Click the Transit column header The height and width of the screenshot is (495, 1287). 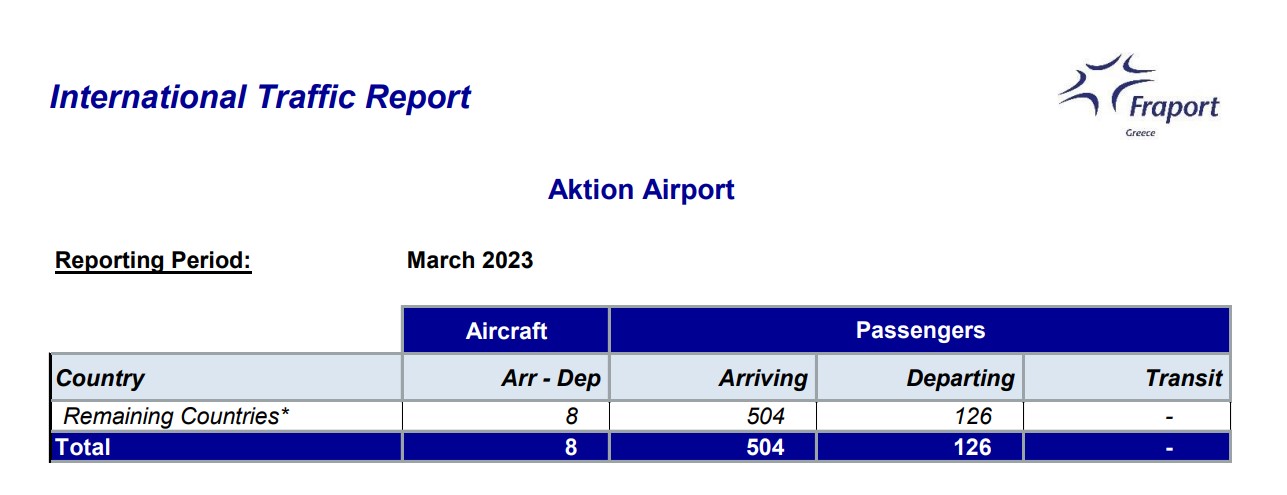(1127, 378)
